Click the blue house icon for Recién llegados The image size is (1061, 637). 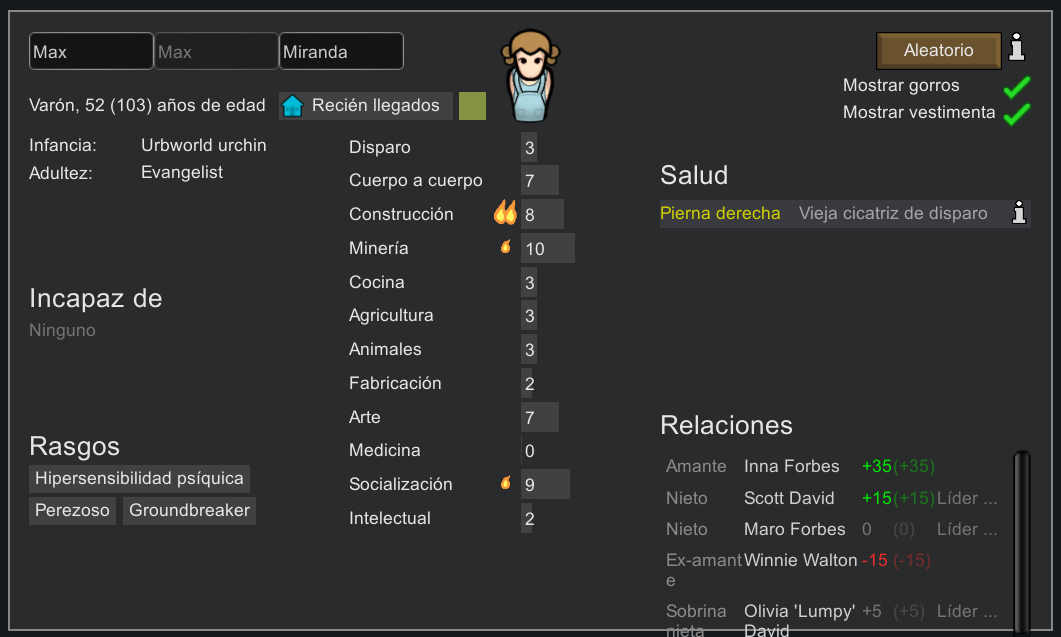tap(292, 106)
